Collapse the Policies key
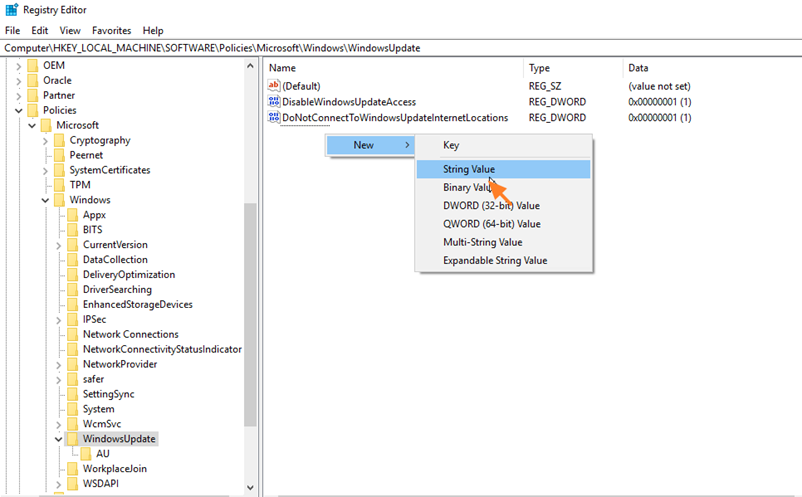Image resolution: width=802 pixels, height=497 pixels. [x=18, y=110]
